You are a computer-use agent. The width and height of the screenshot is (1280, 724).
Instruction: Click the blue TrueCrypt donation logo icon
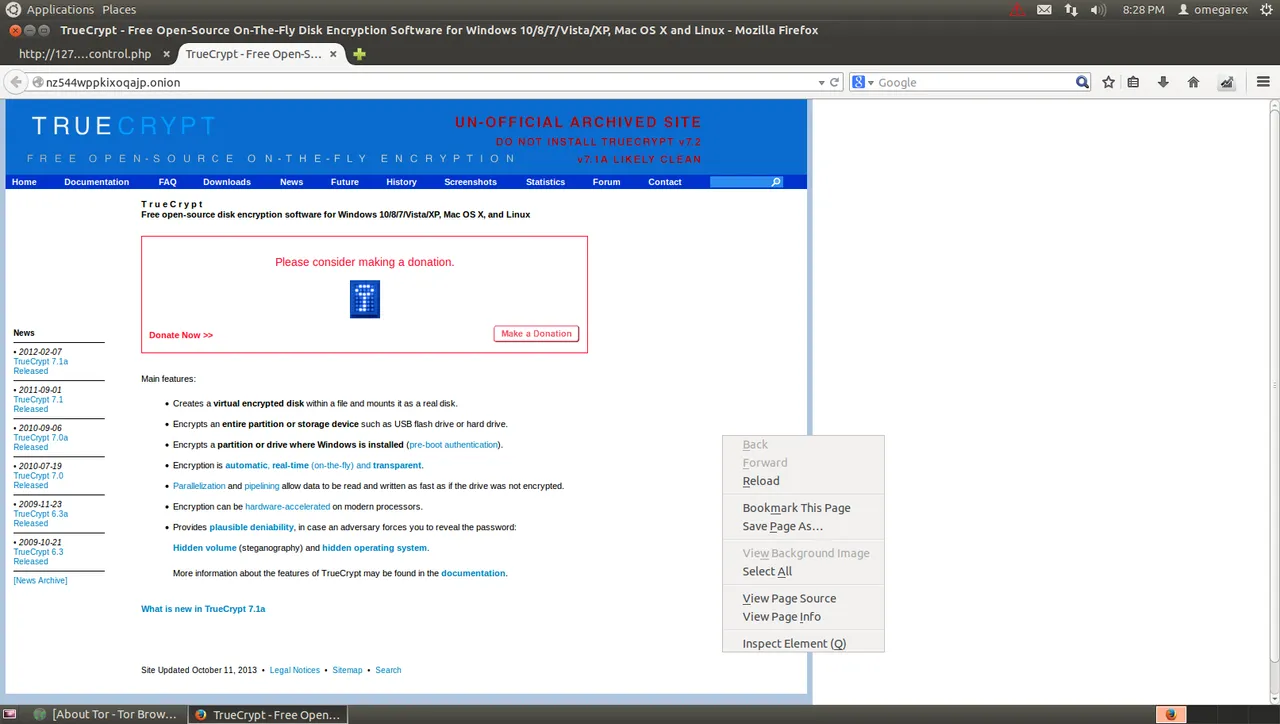[x=365, y=299]
